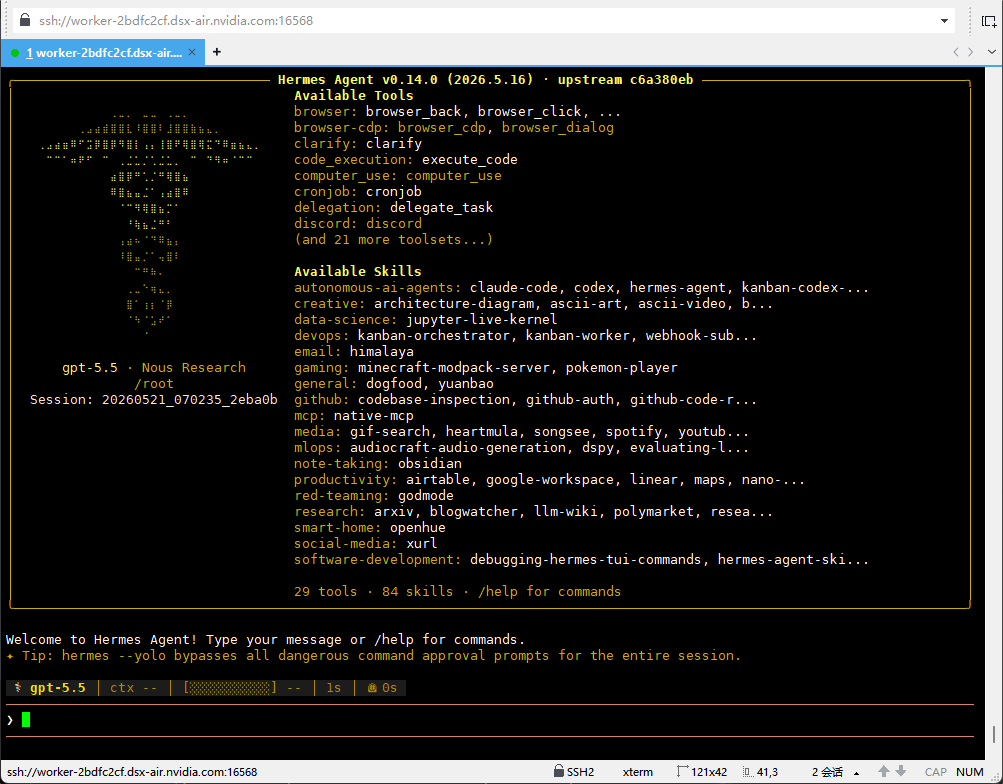Click the Available Tools heading
This screenshot has height=784, width=1003.
(354, 95)
